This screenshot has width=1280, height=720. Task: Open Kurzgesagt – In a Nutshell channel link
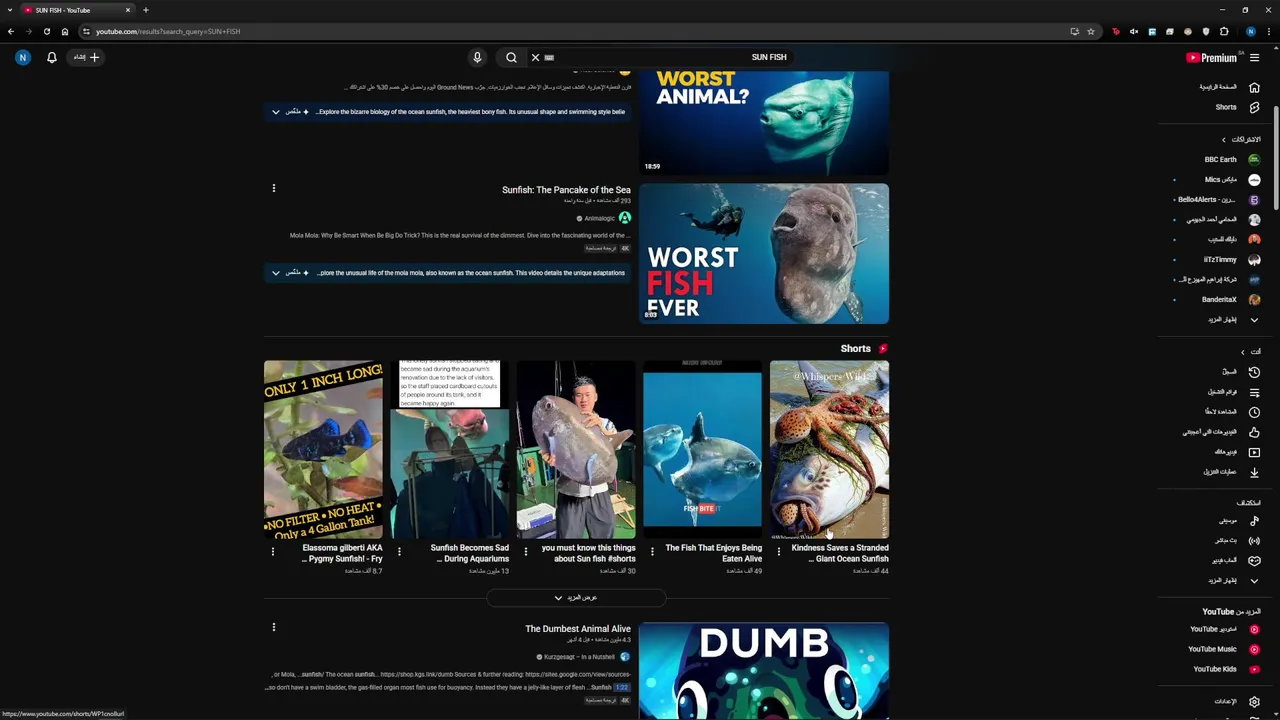click(579, 657)
